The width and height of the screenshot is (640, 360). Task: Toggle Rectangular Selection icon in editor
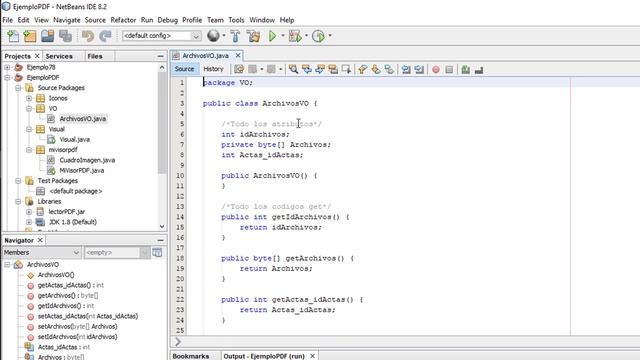(346, 69)
